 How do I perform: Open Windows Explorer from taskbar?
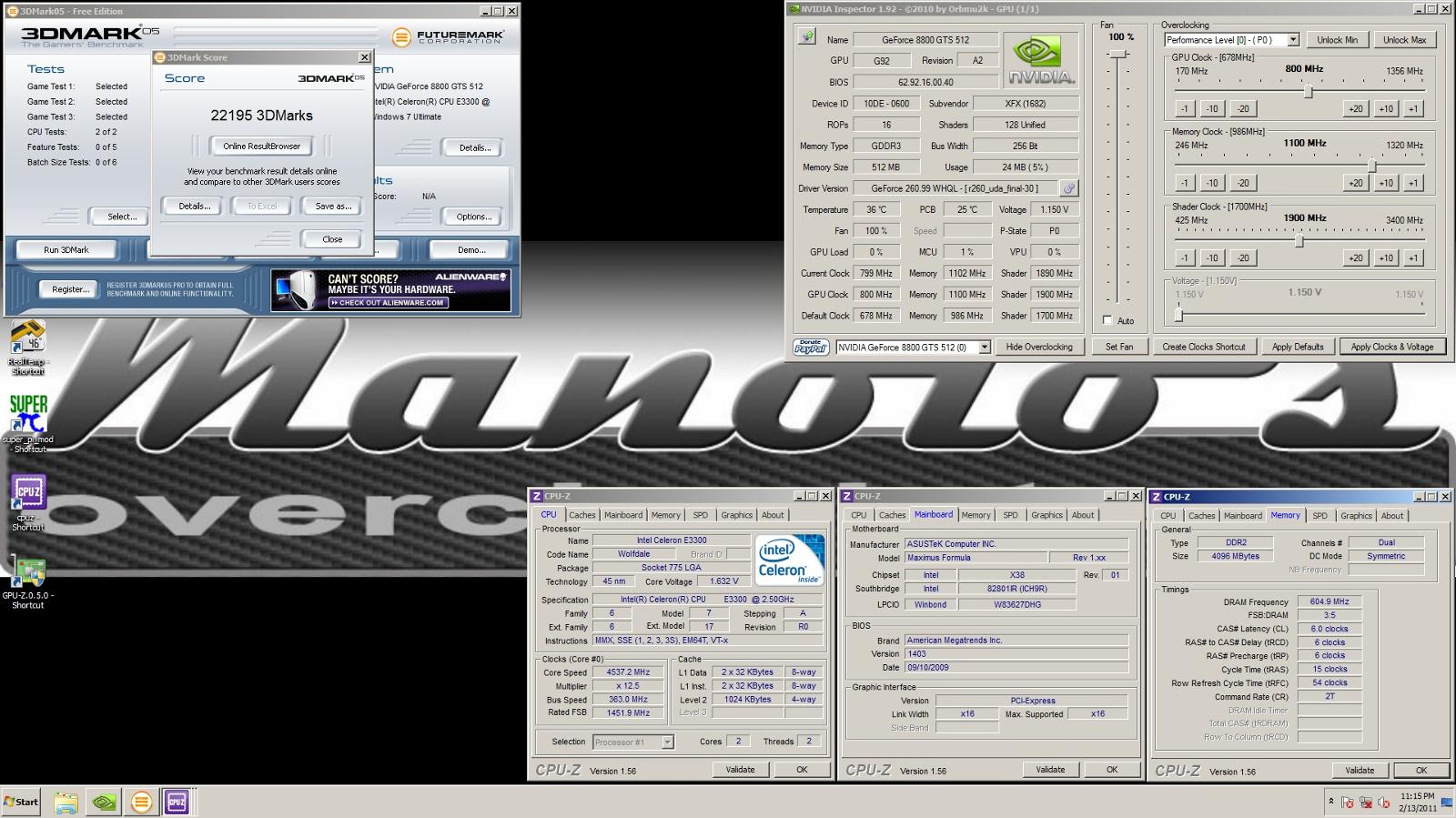tap(66, 802)
